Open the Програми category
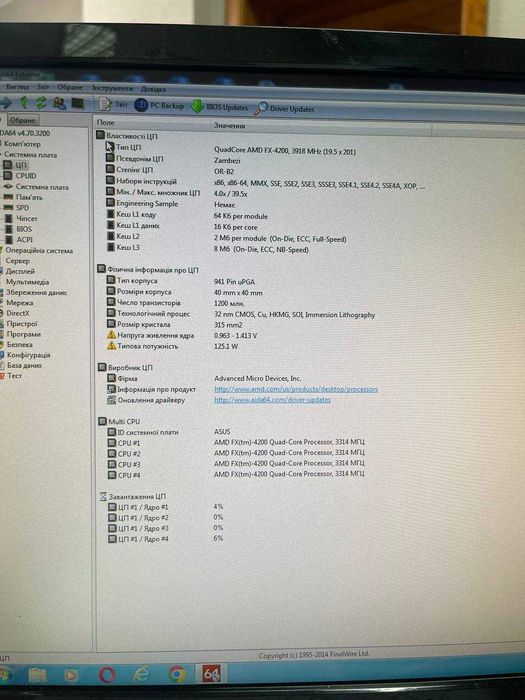 (24, 334)
